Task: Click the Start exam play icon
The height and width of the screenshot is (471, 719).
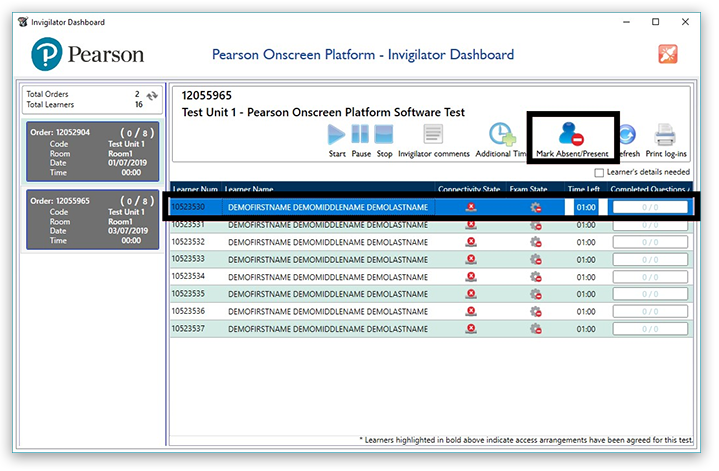Action: pos(337,135)
